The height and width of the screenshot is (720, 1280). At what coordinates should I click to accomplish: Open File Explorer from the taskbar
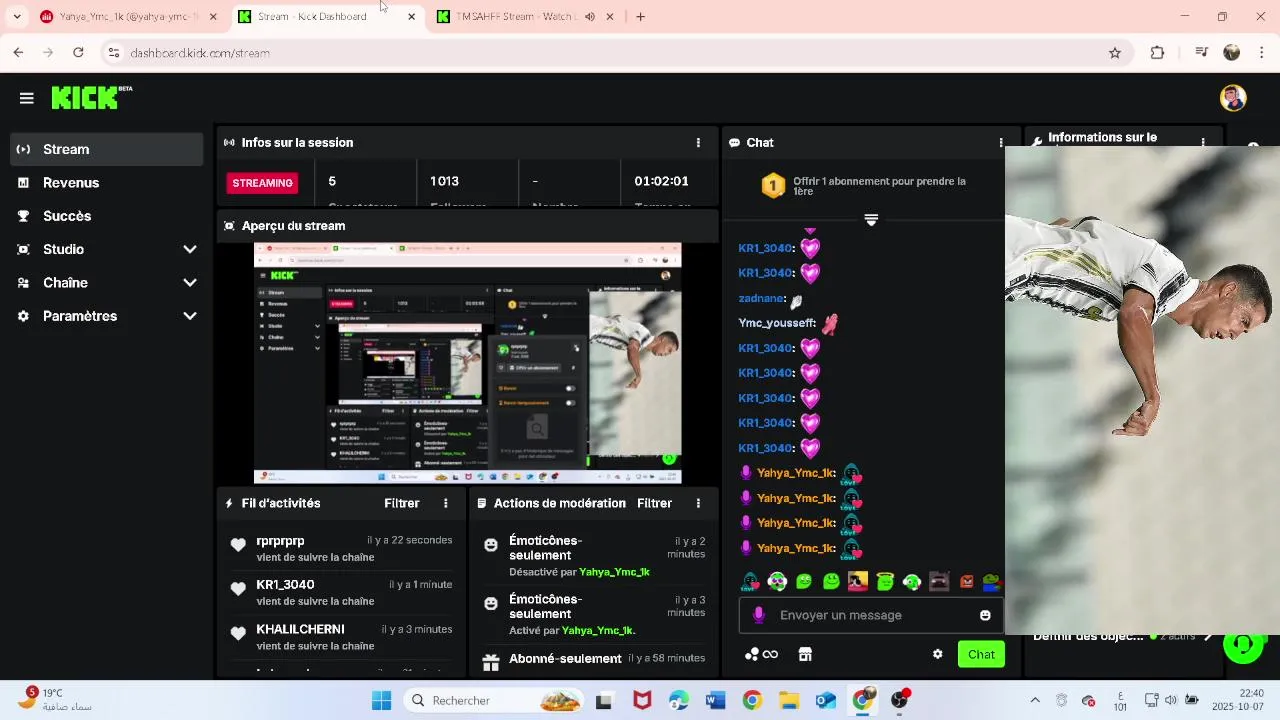789,700
